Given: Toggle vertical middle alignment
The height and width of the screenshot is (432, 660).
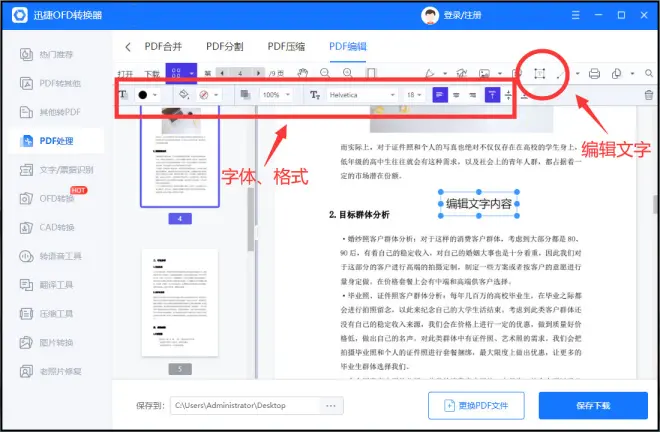Looking at the screenshot, I should tap(508, 95).
